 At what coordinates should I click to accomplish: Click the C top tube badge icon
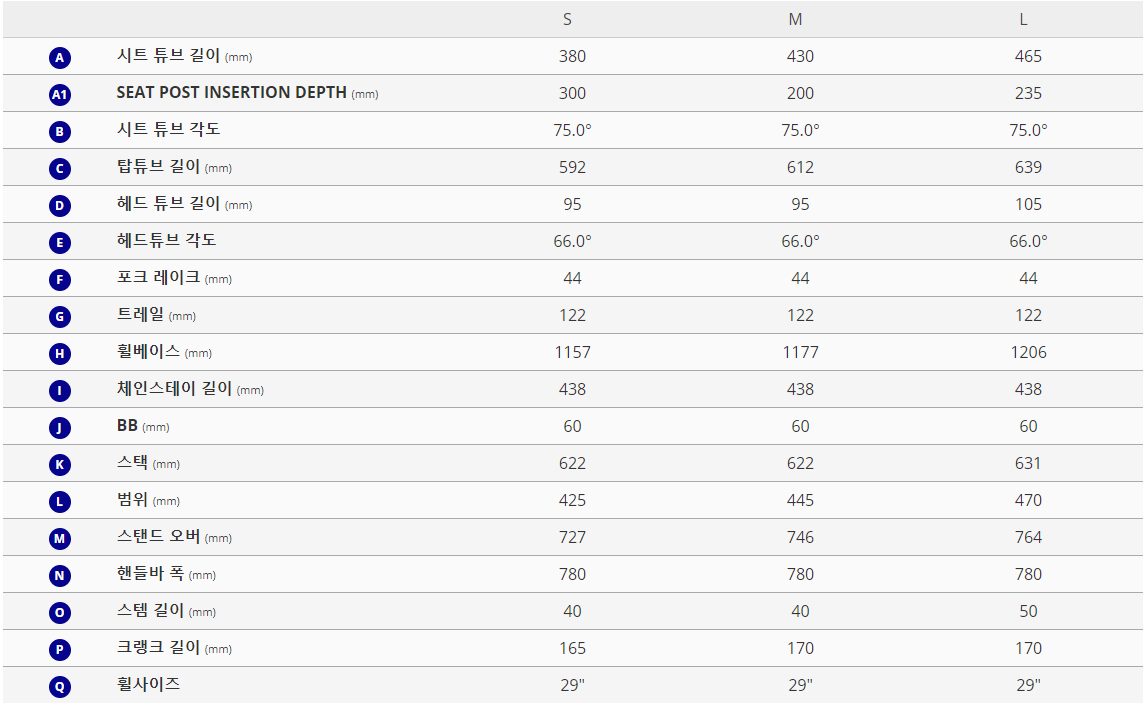coord(60,169)
